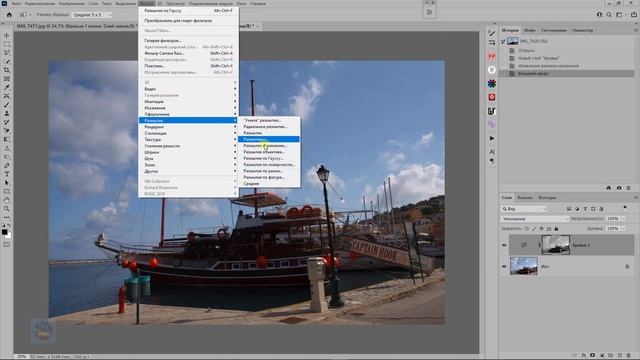Select the Type tool
This screenshot has height=360, width=640.
pyautogui.click(x=7, y=174)
